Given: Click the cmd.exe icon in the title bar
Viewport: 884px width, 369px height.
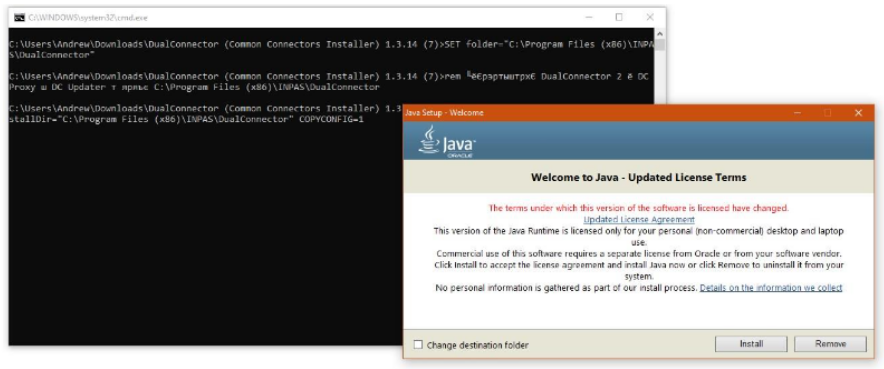Looking at the screenshot, I should tap(19, 17).
